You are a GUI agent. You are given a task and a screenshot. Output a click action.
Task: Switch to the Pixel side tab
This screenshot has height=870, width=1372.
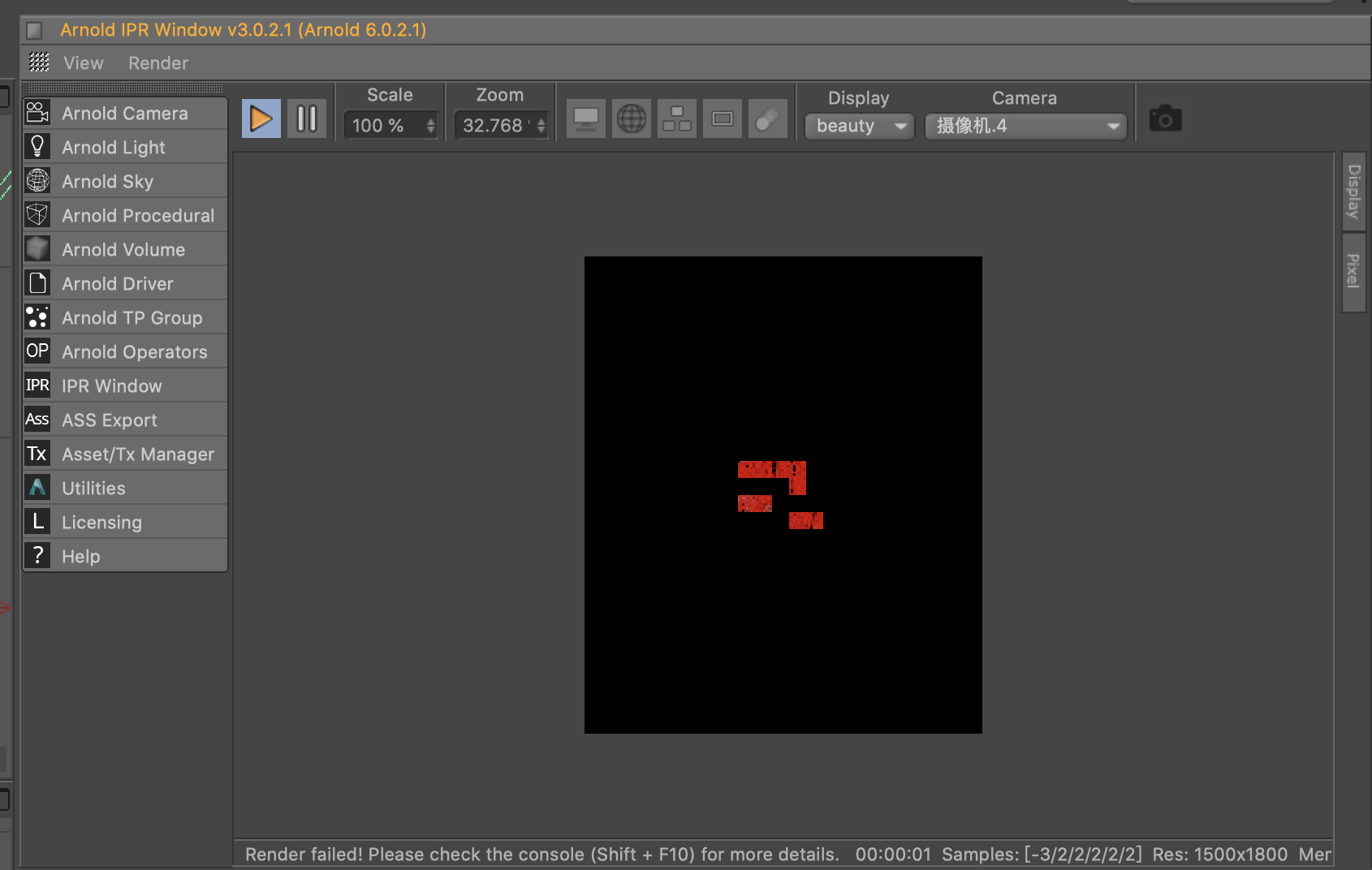click(1353, 272)
